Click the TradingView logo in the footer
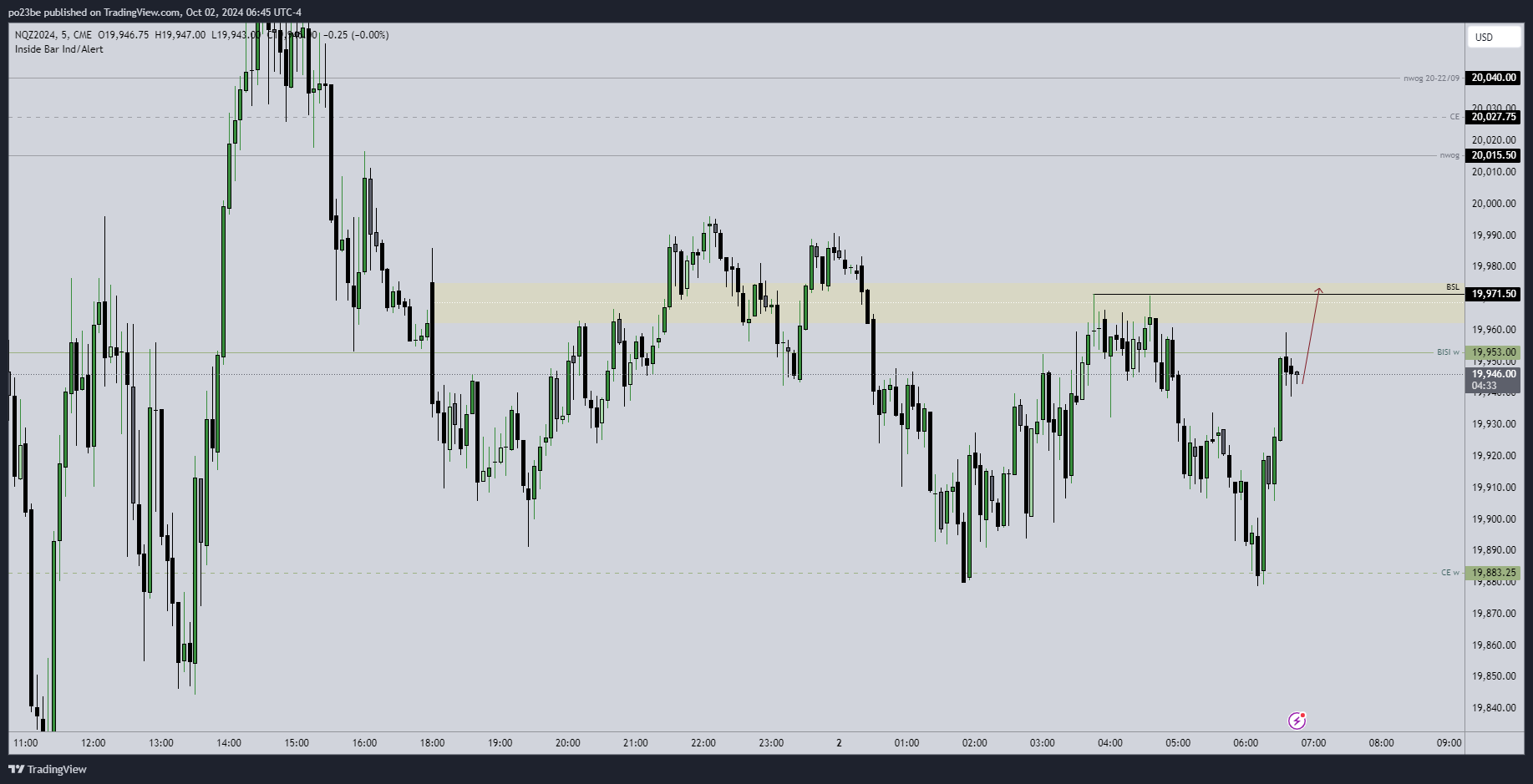1533x784 pixels. point(48,769)
